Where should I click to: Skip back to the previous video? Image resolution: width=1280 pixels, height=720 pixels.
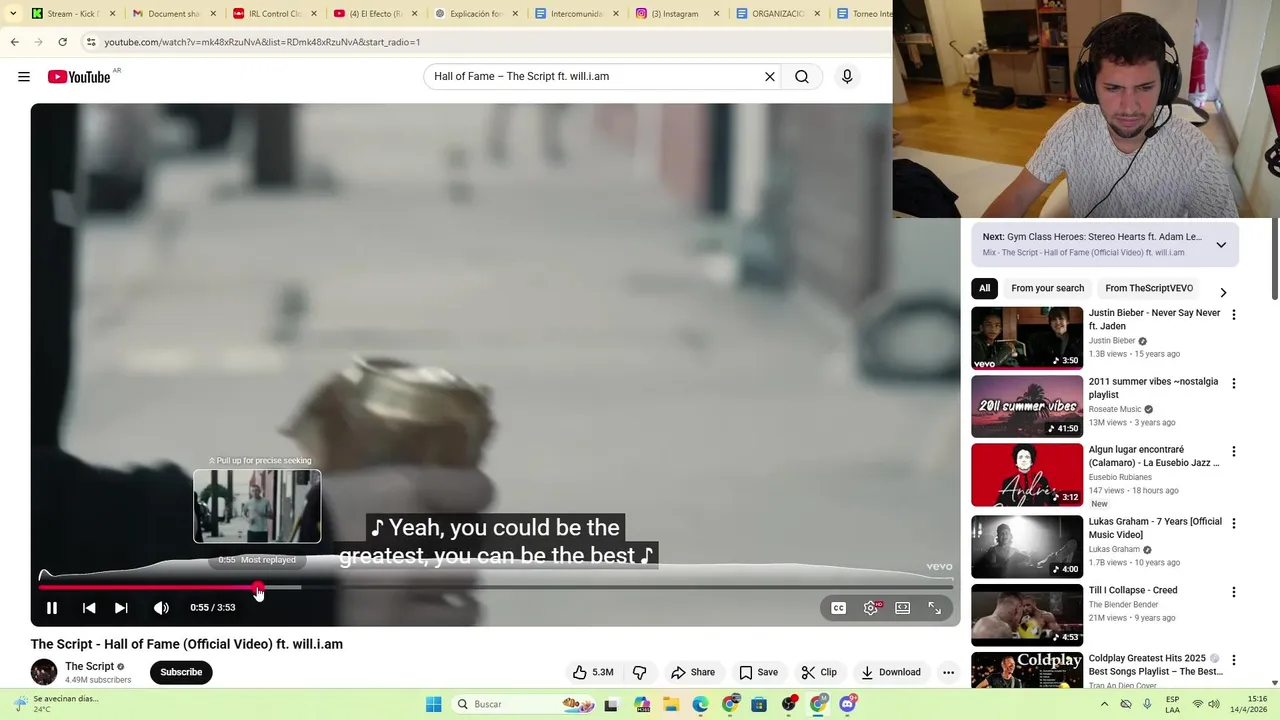pyautogui.click(x=89, y=608)
